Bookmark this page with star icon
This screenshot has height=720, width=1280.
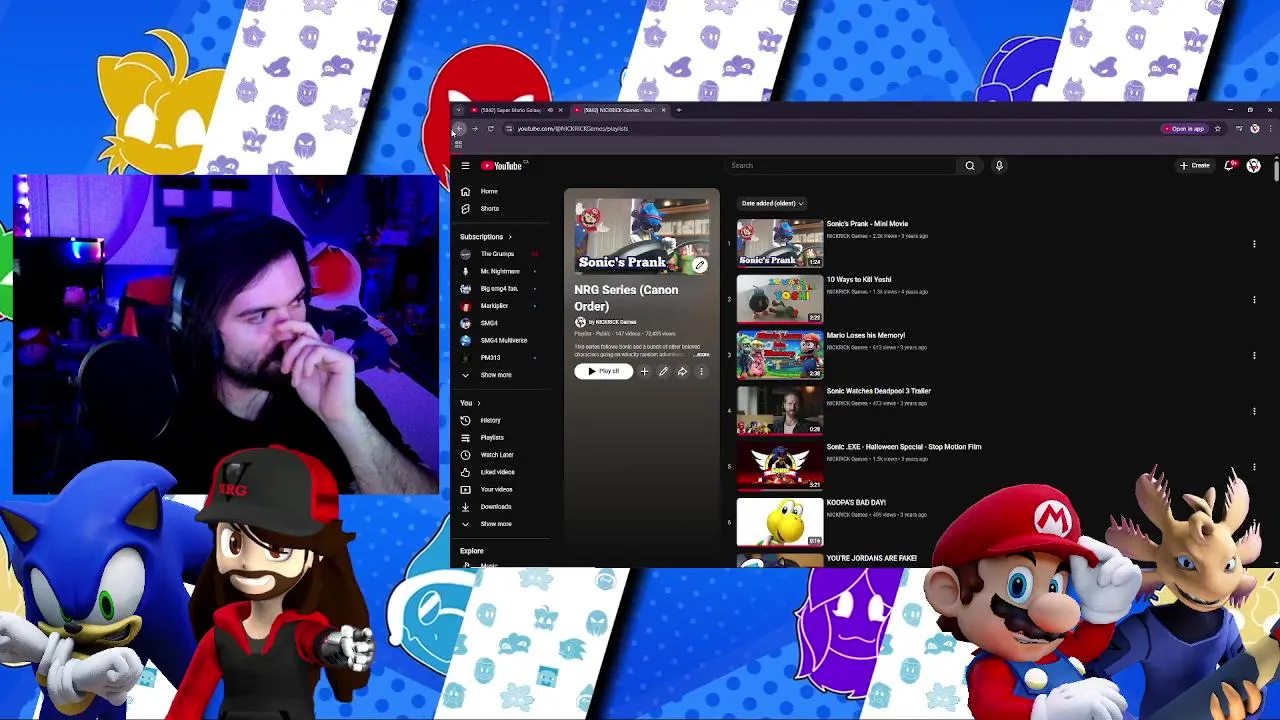[x=1217, y=129]
